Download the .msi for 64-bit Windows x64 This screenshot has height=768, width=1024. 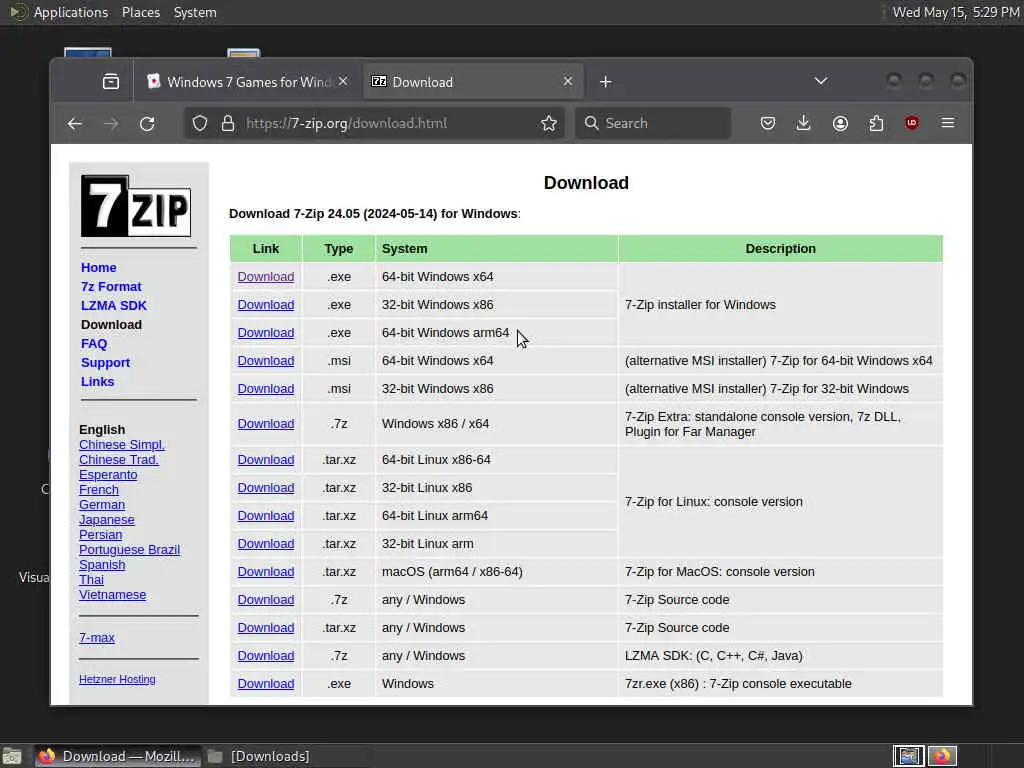[266, 361]
